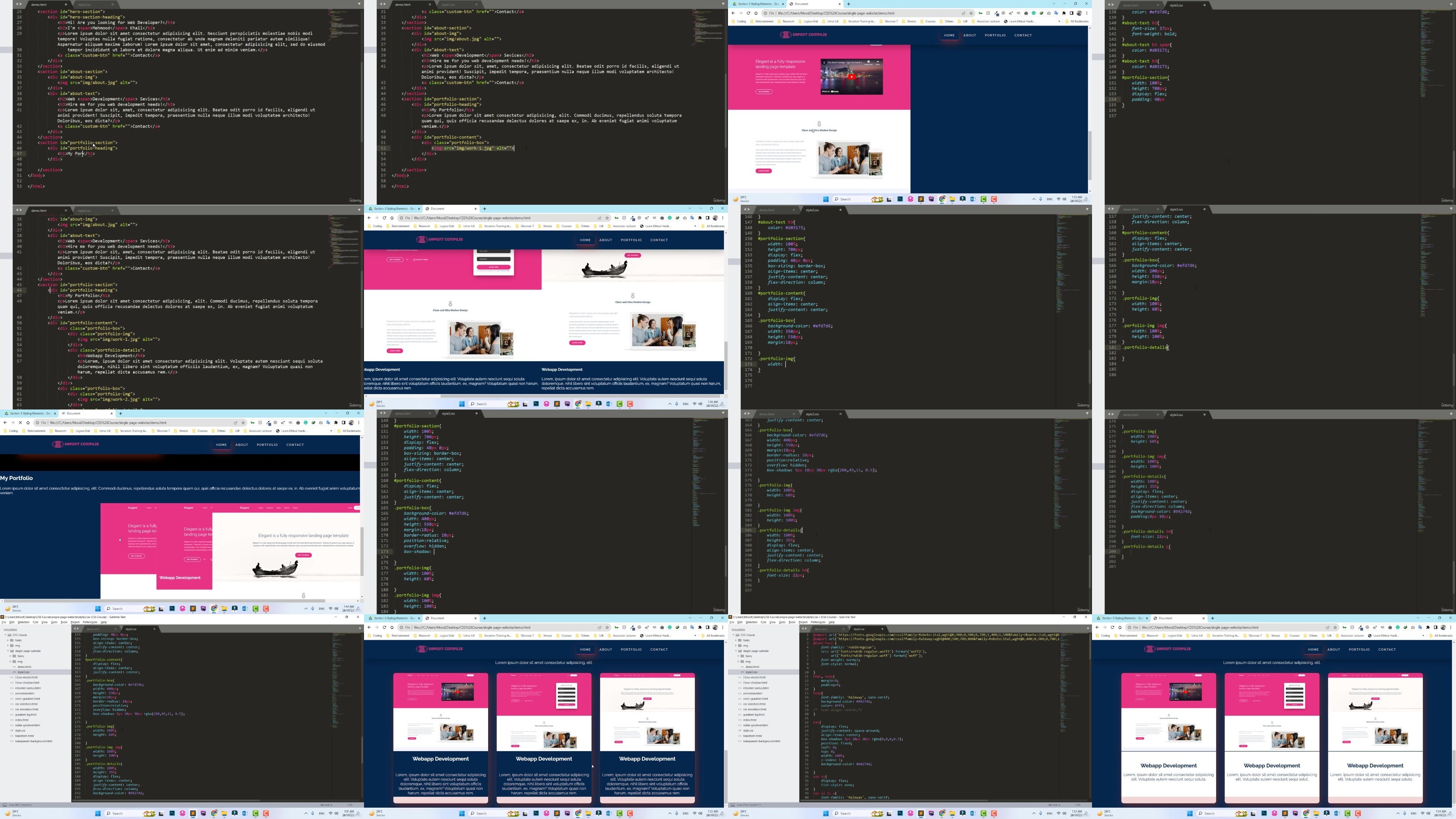The height and width of the screenshot is (819, 1456).
Task: Open transparent-background.html in 1:53 AM Sublime sidebar
Action: 761,741
